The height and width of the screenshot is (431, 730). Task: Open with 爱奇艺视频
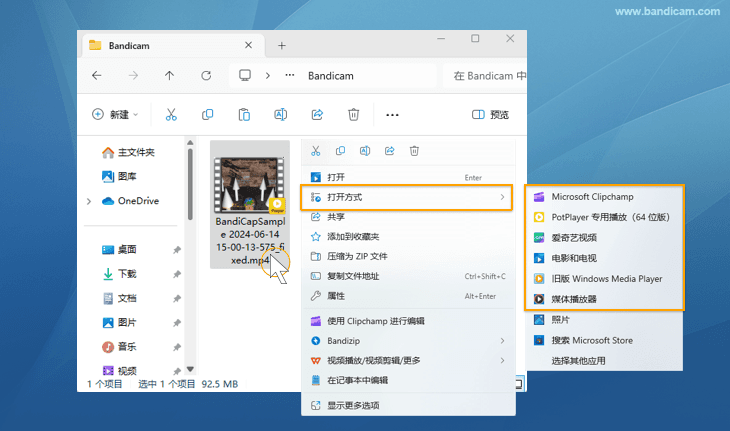pyautogui.click(x=604, y=238)
